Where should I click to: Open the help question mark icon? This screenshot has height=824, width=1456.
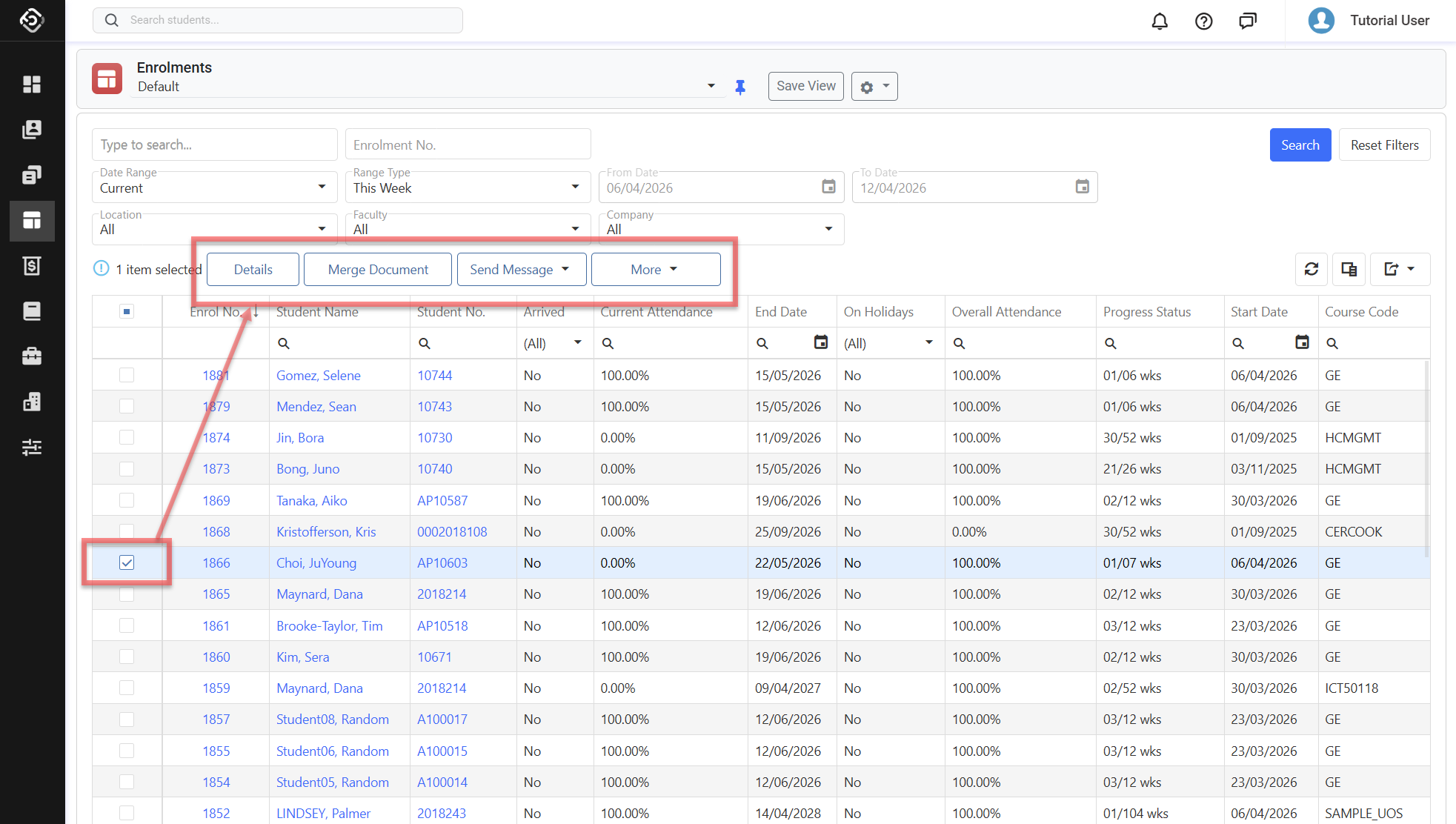click(1204, 21)
